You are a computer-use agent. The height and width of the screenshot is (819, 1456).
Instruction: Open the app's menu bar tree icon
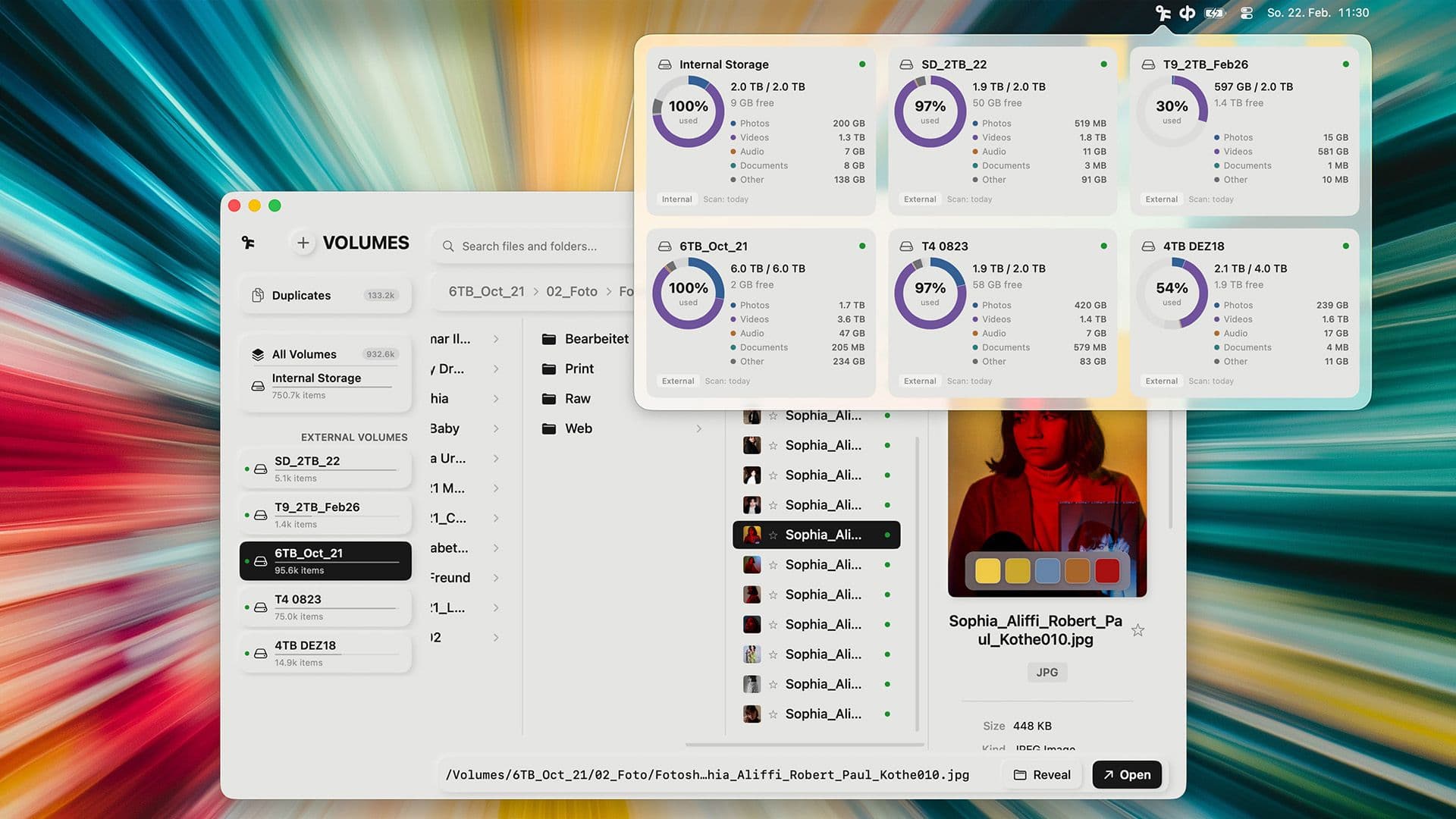coord(1163,13)
